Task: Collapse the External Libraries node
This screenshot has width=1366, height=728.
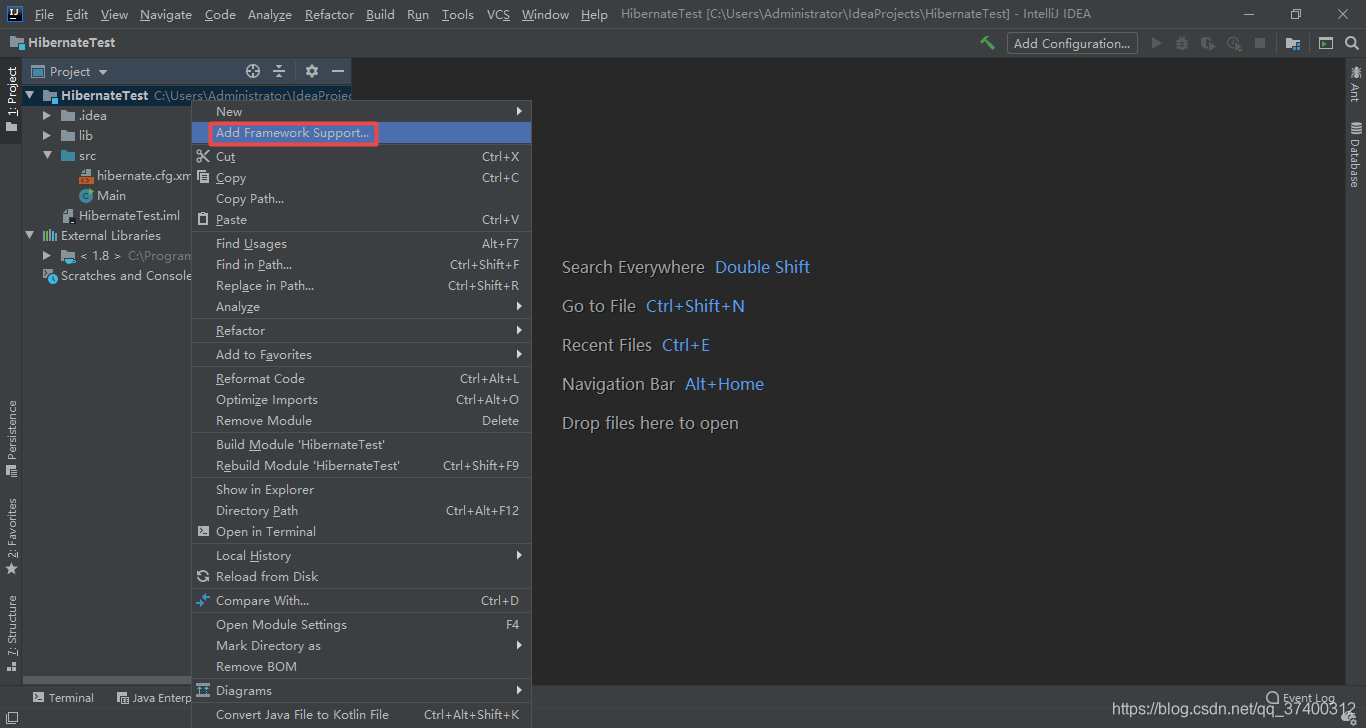Action: (x=30, y=236)
